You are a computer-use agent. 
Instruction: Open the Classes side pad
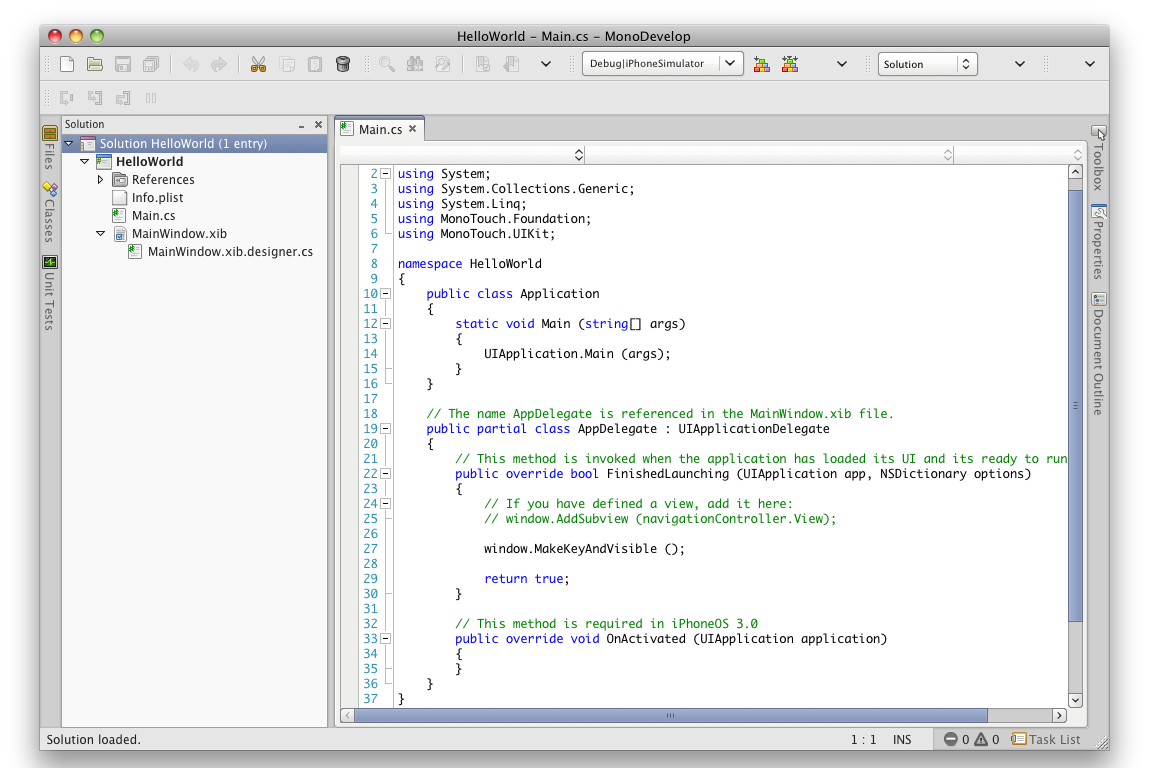pos(49,212)
